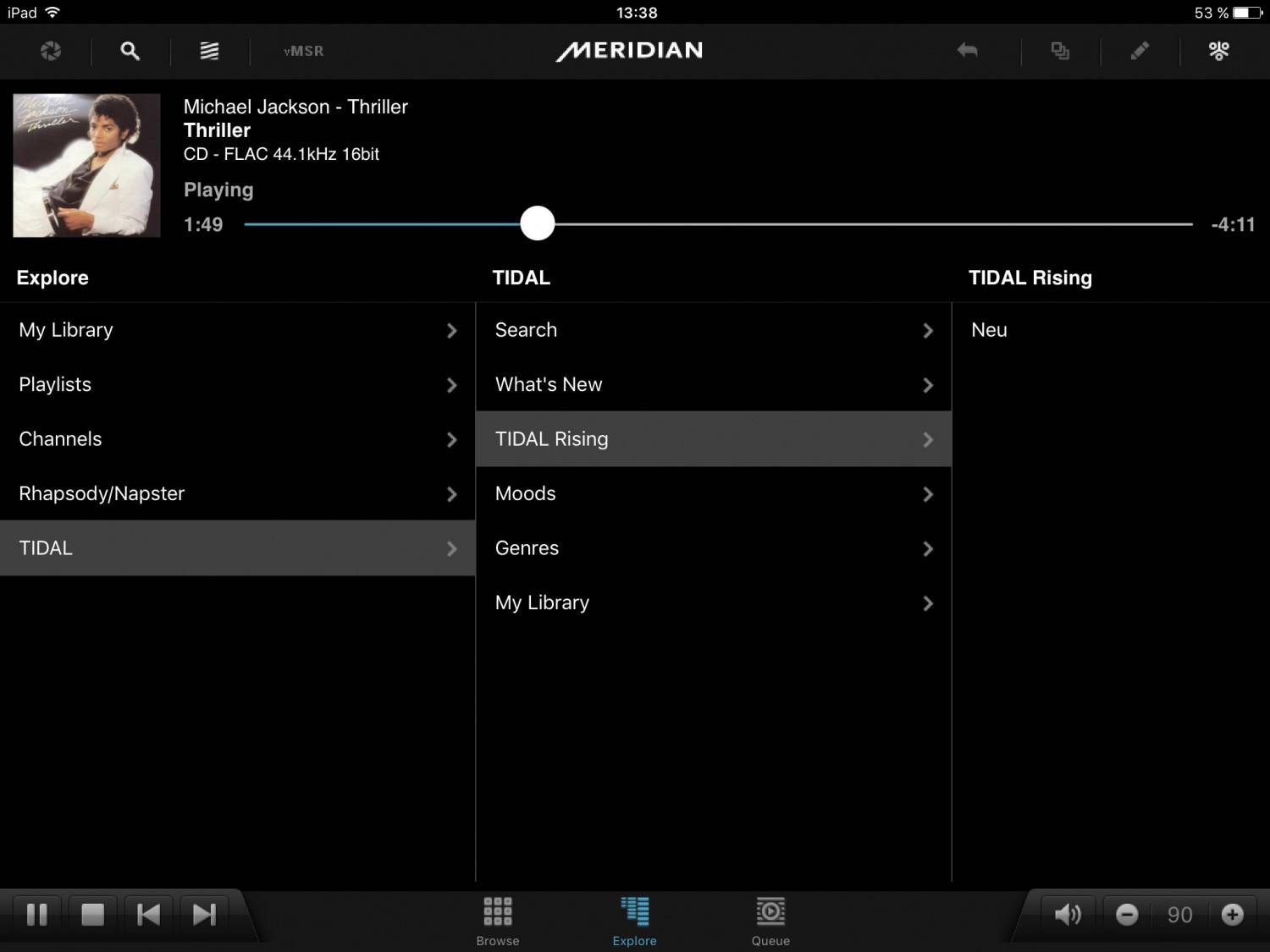Image resolution: width=1270 pixels, height=952 pixels.
Task: Tap the volume value 90
Action: [1179, 915]
